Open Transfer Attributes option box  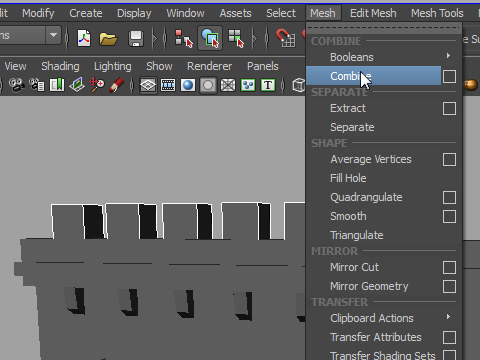tap(449, 337)
